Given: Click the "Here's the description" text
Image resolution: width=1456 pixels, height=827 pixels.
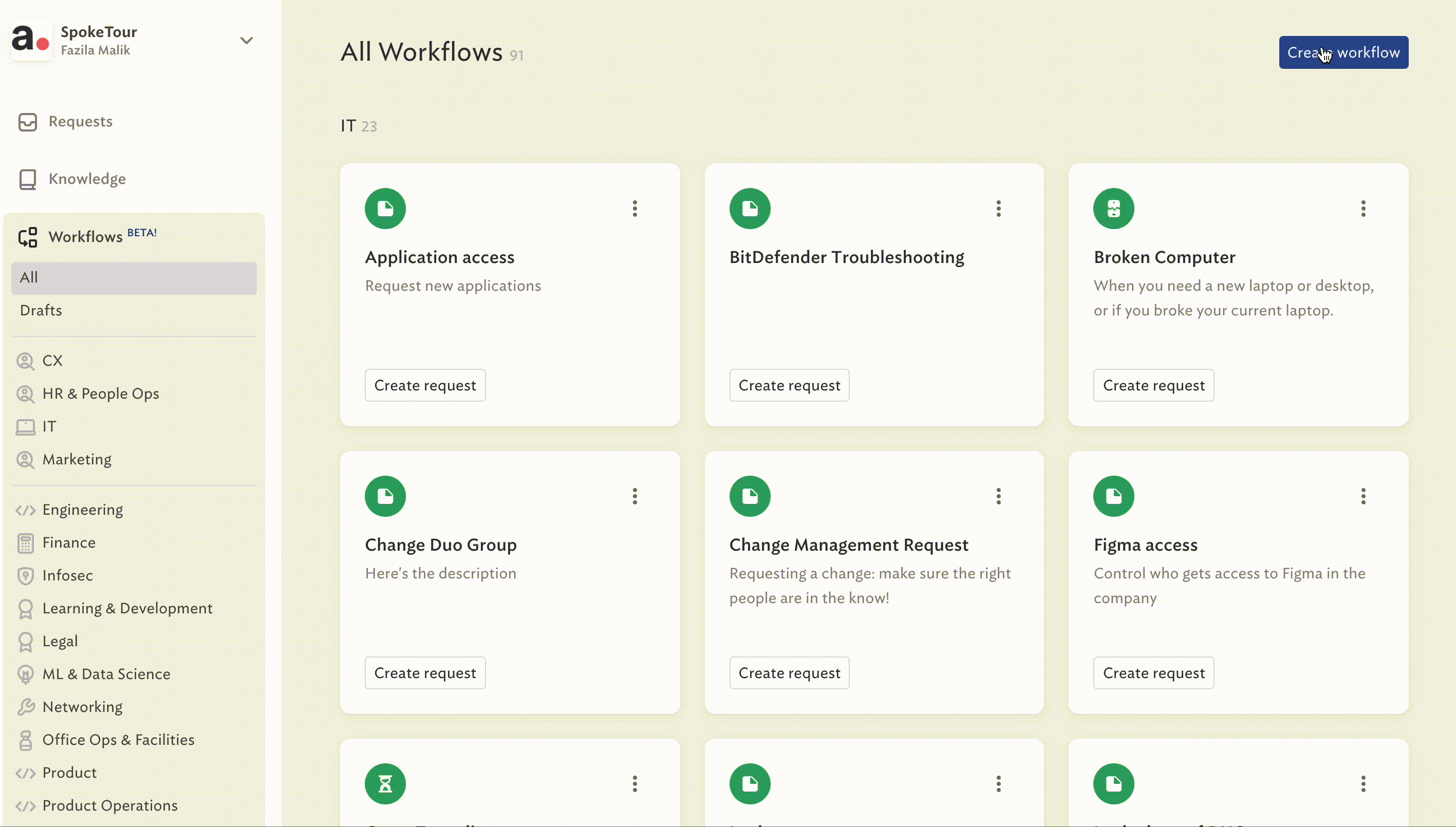Looking at the screenshot, I should [x=440, y=574].
